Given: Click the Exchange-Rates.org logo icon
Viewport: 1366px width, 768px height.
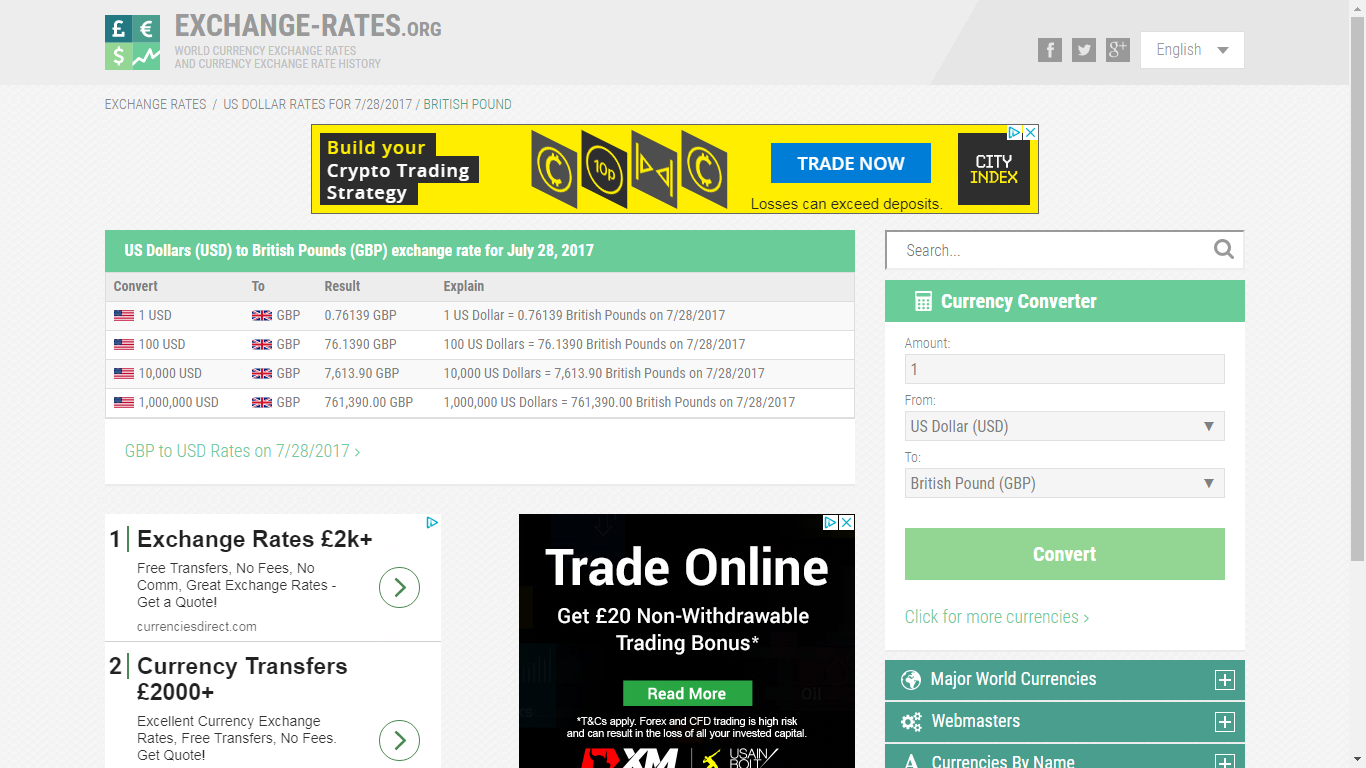Looking at the screenshot, I should (x=132, y=42).
